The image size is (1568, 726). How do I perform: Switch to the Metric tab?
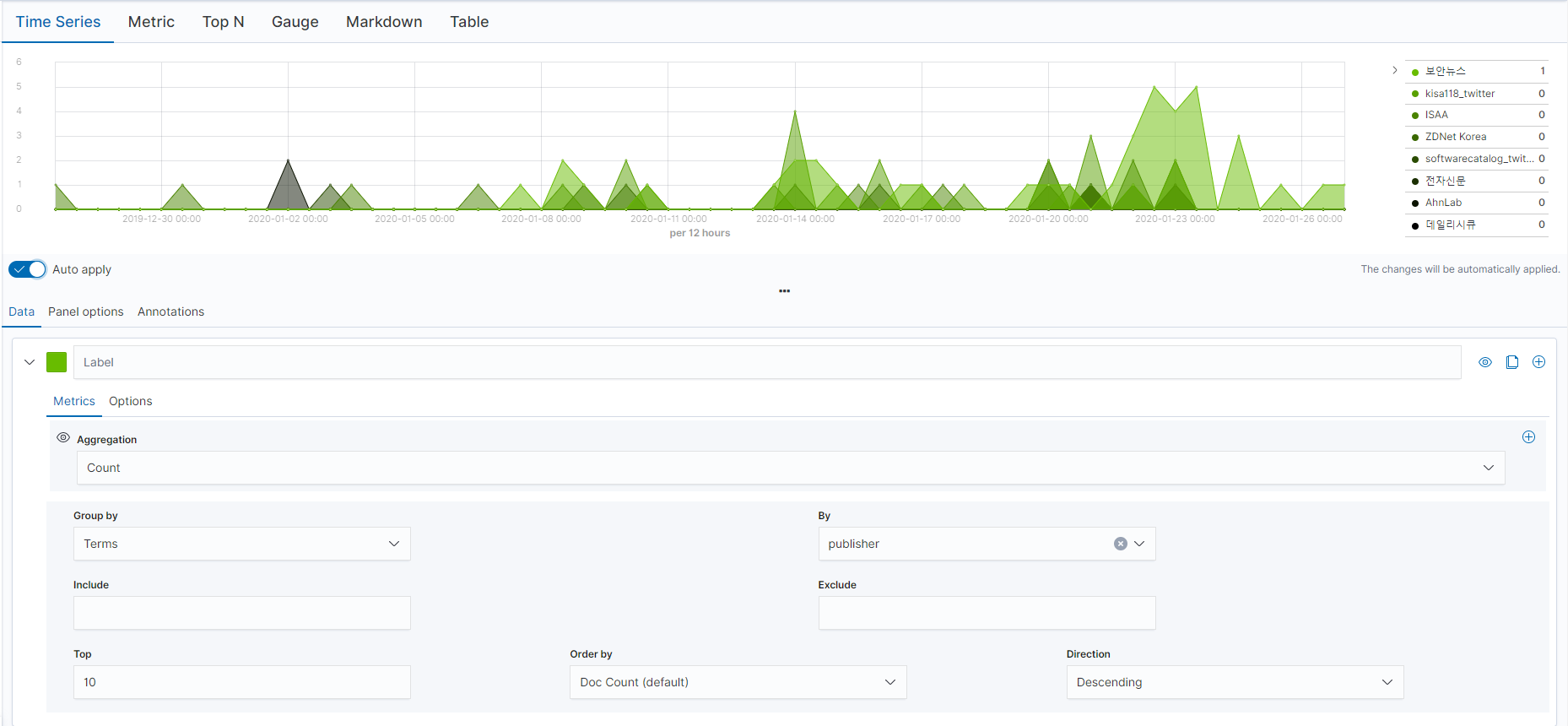(x=151, y=22)
